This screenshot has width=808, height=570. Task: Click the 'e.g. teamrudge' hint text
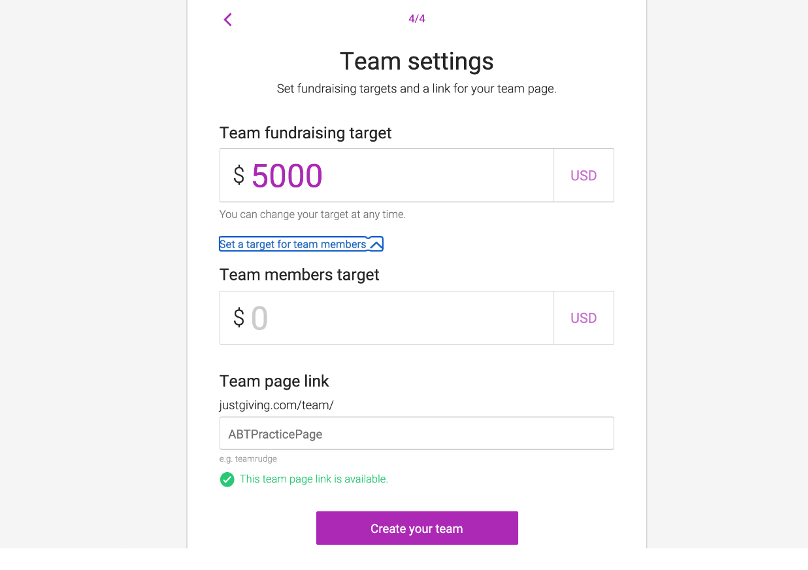[248, 459]
